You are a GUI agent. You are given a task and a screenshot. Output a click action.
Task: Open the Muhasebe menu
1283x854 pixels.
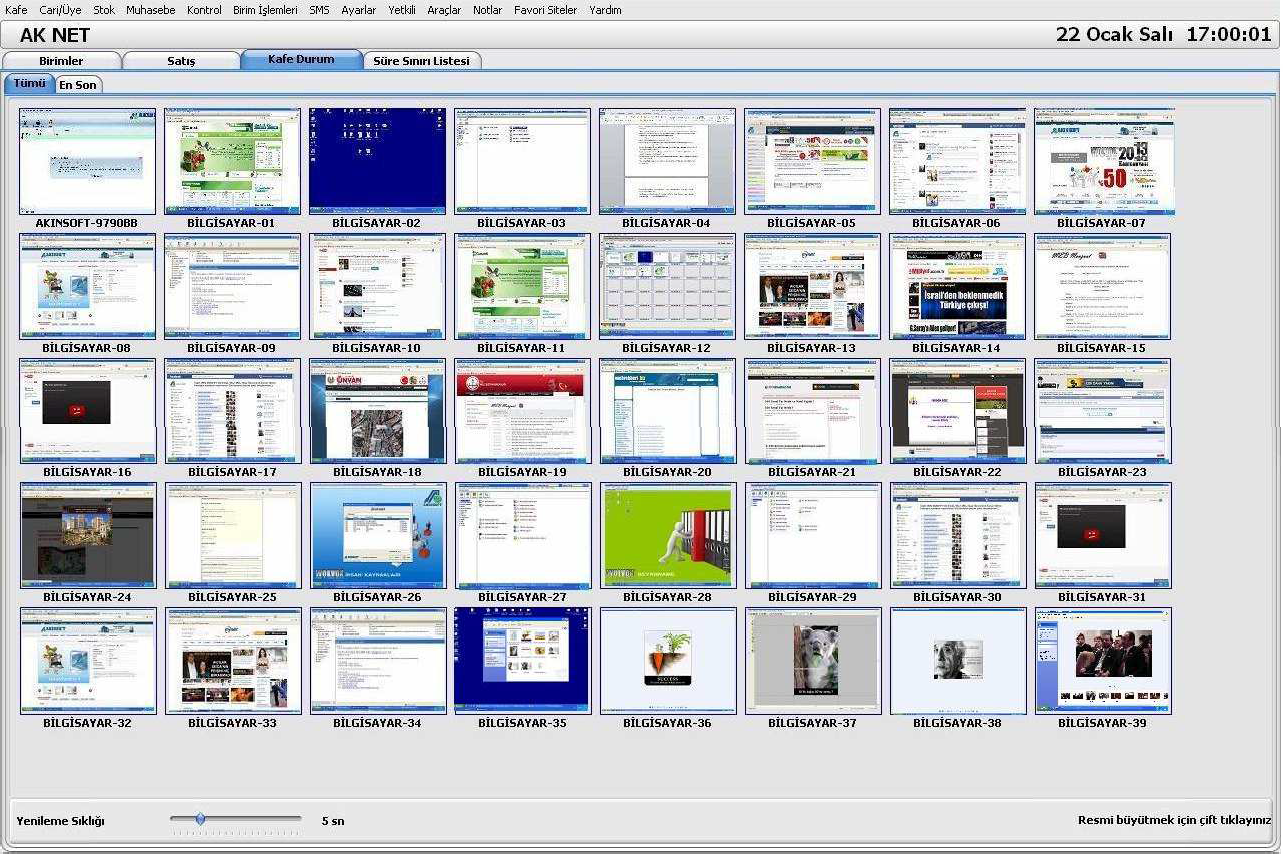click(150, 10)
